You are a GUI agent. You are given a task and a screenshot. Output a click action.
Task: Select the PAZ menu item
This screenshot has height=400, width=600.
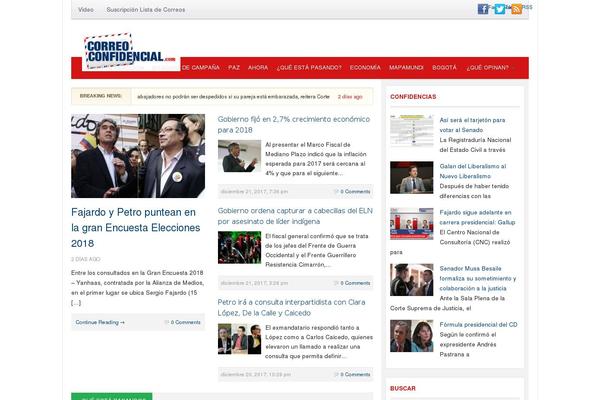pos(234,67)
